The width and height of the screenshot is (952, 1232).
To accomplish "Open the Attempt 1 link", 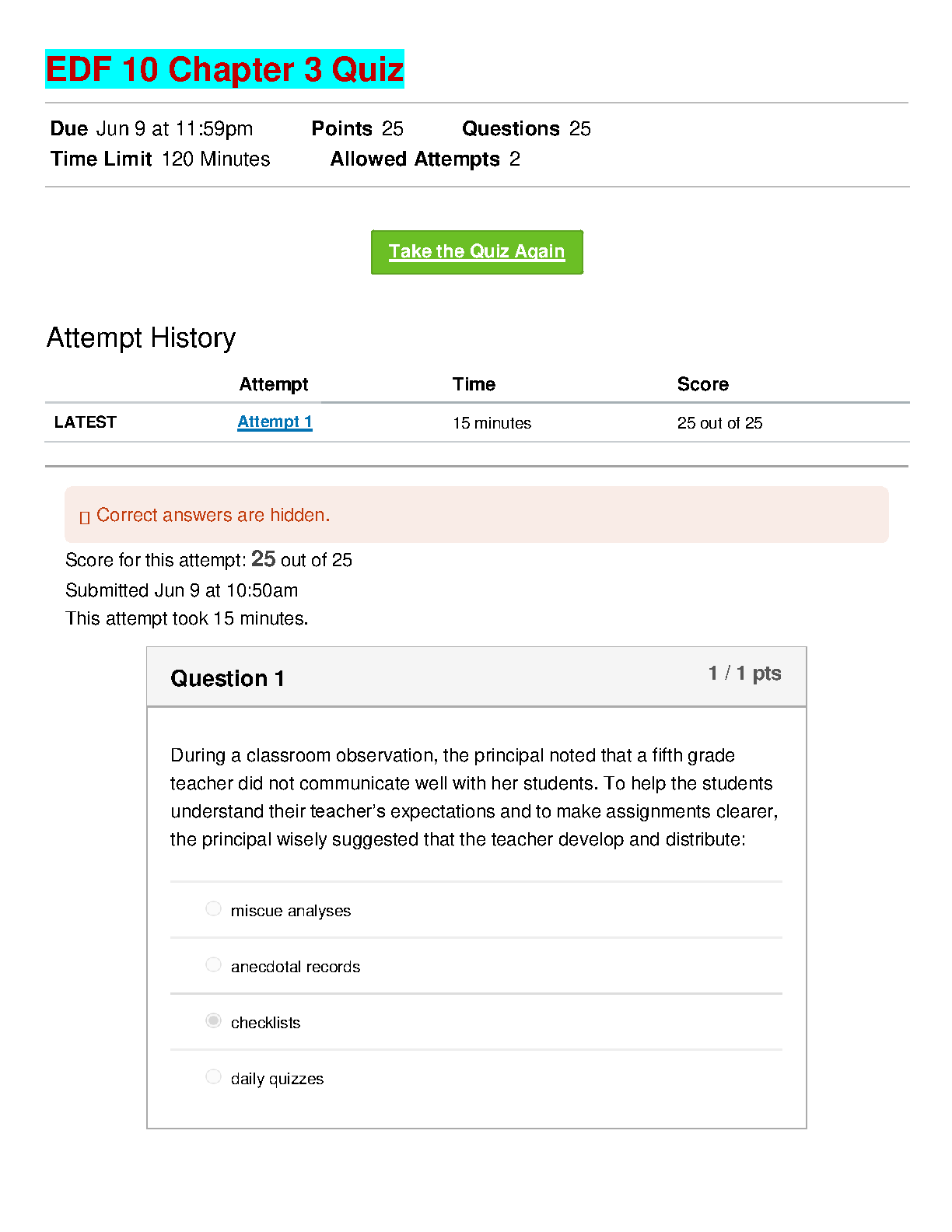I will click(x=275, y=422).
